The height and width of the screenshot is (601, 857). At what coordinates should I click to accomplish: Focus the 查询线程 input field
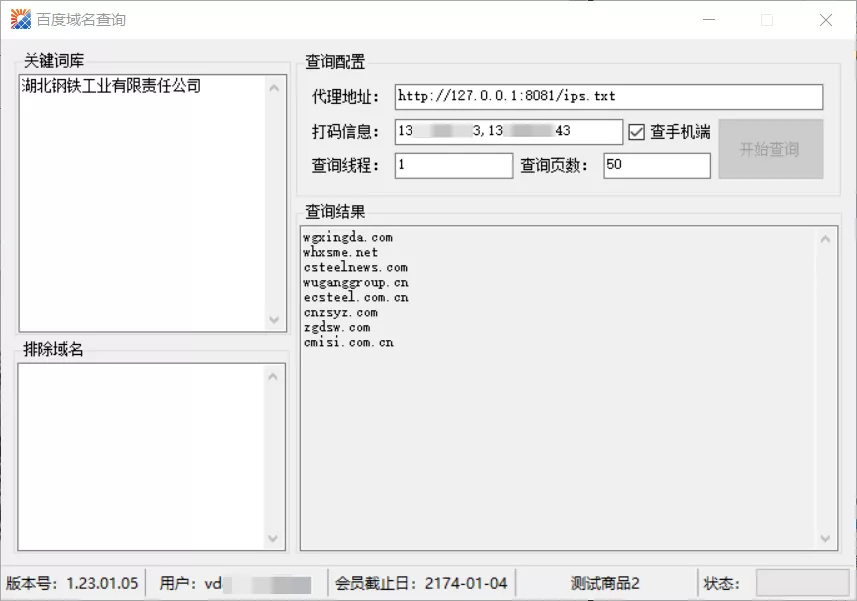tap(454, 166)
